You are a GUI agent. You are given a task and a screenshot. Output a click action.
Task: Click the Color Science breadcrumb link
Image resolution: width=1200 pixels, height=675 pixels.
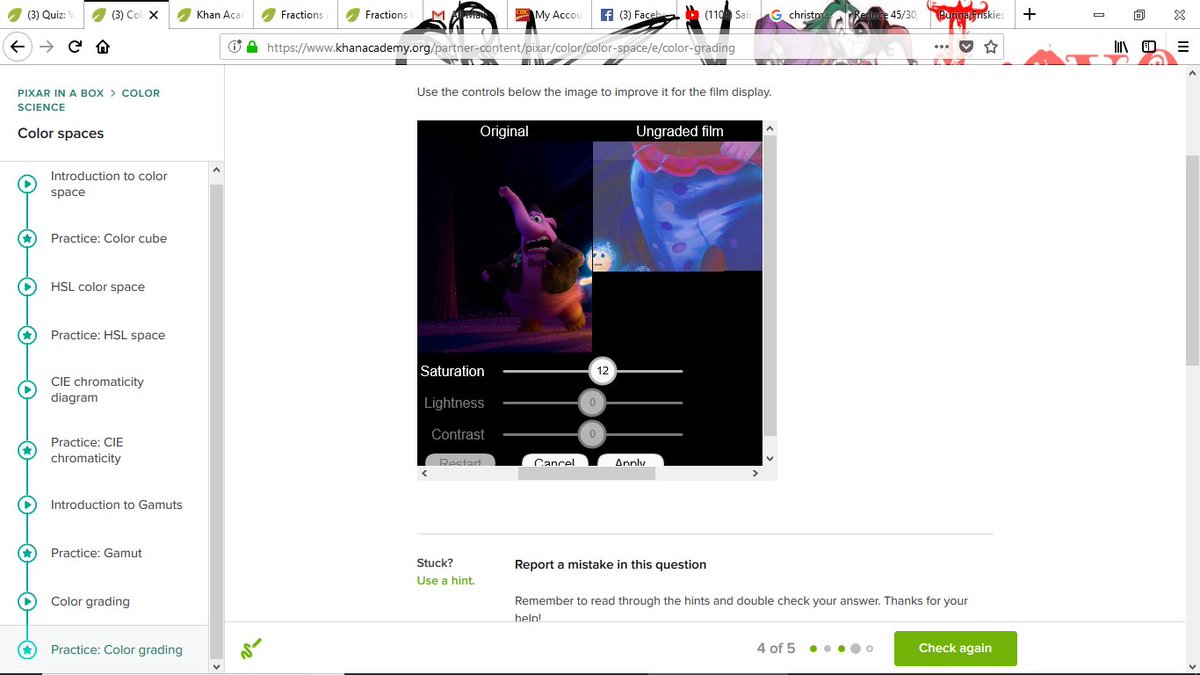(89, 100)
